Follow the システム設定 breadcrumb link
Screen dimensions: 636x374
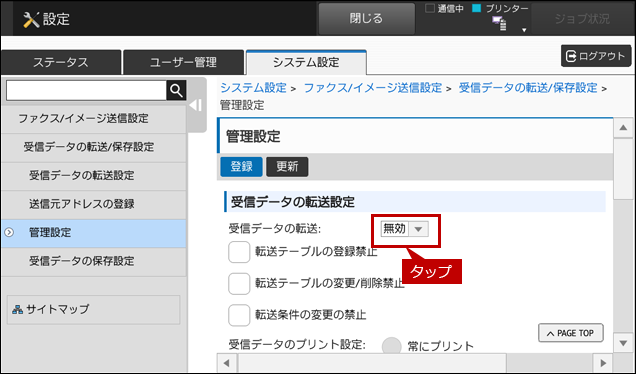254,88
